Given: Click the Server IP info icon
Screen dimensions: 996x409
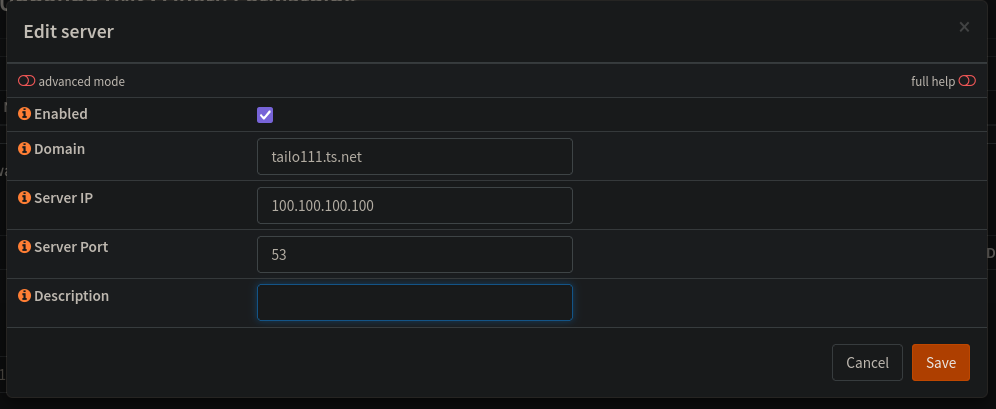Looking at the screenshot, I should coord(25,198).
